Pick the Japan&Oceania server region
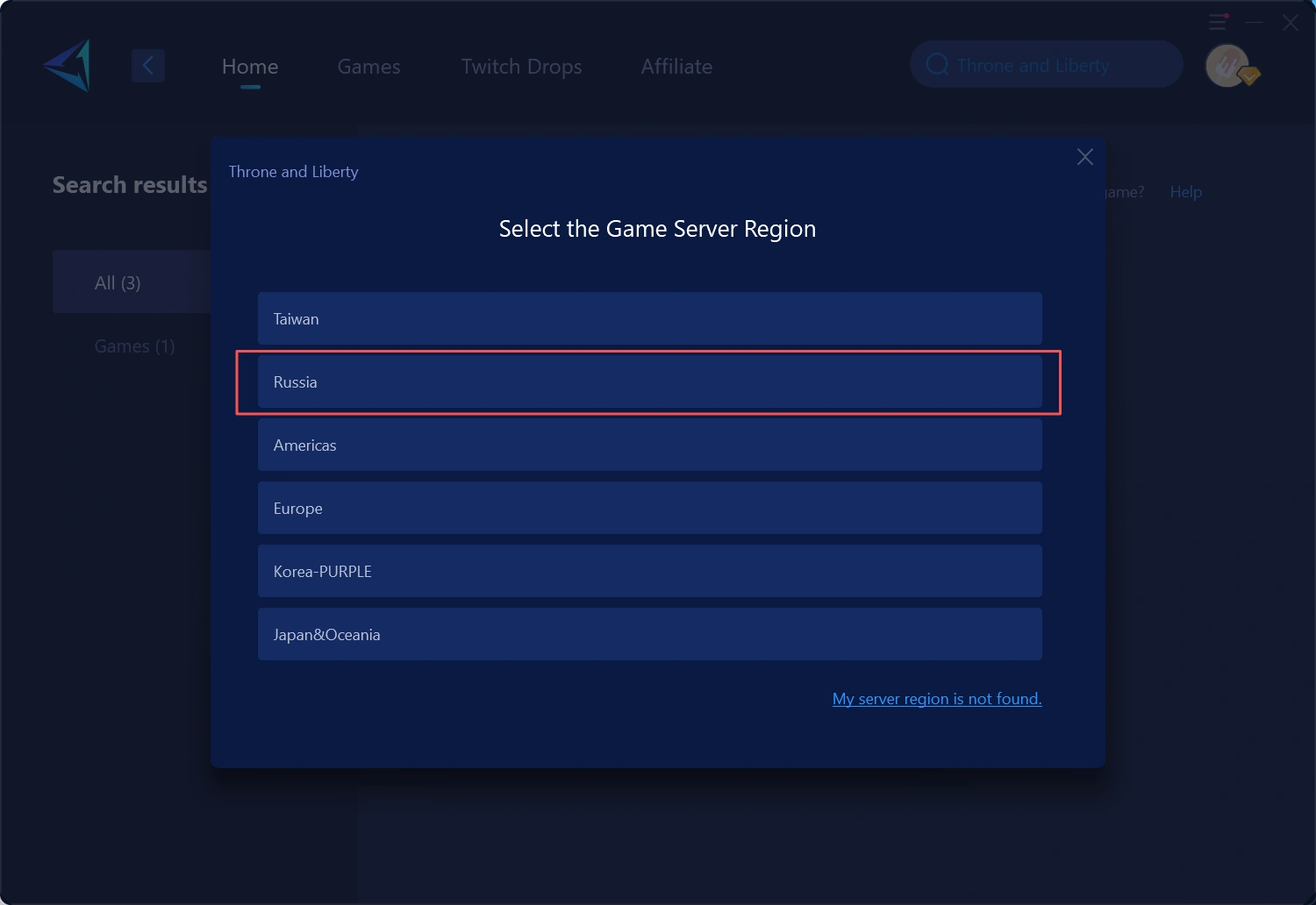 (650, 634)
